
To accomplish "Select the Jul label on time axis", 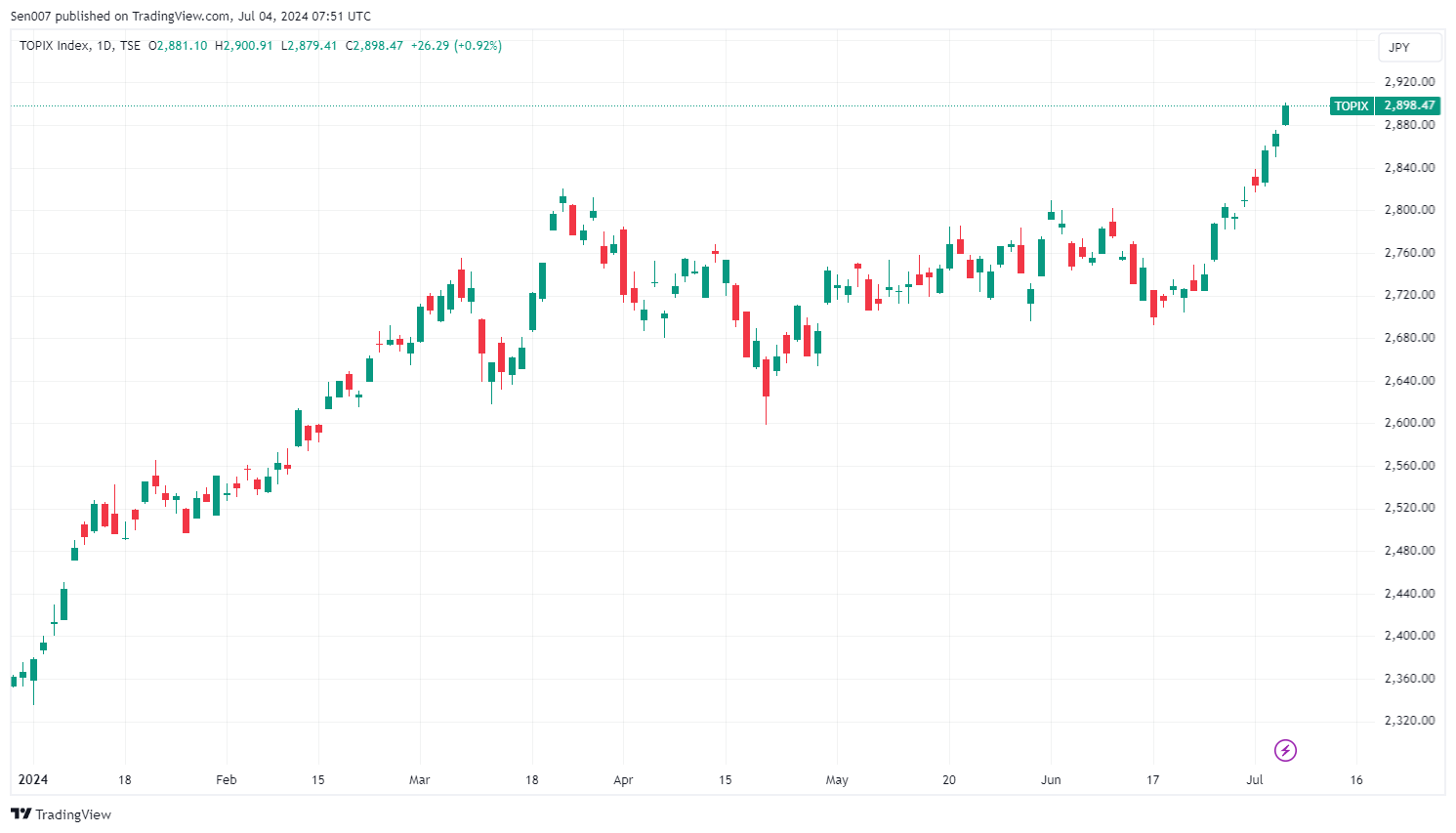I will pyautogui.click(x=1255, y=780).
